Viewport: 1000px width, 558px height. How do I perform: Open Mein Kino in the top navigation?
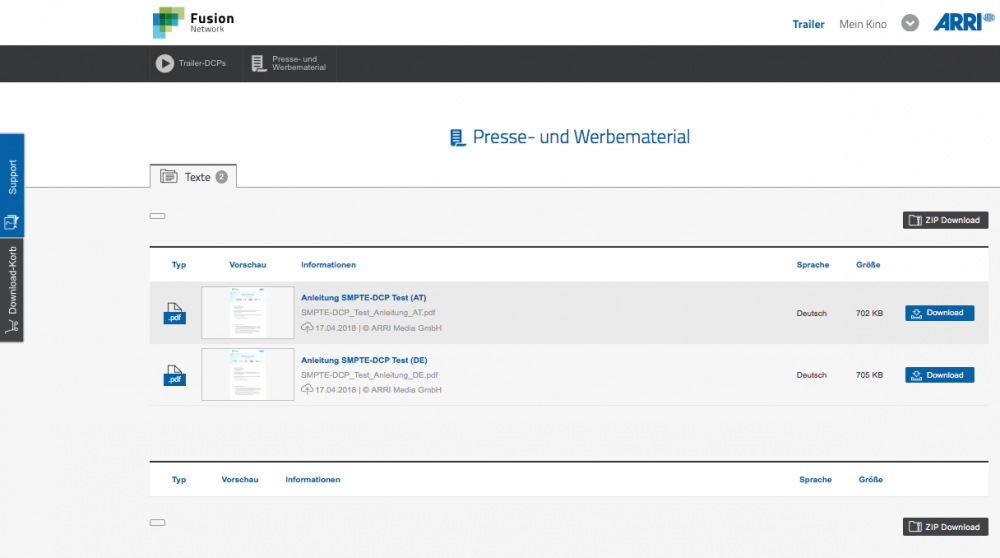point(864,24)
